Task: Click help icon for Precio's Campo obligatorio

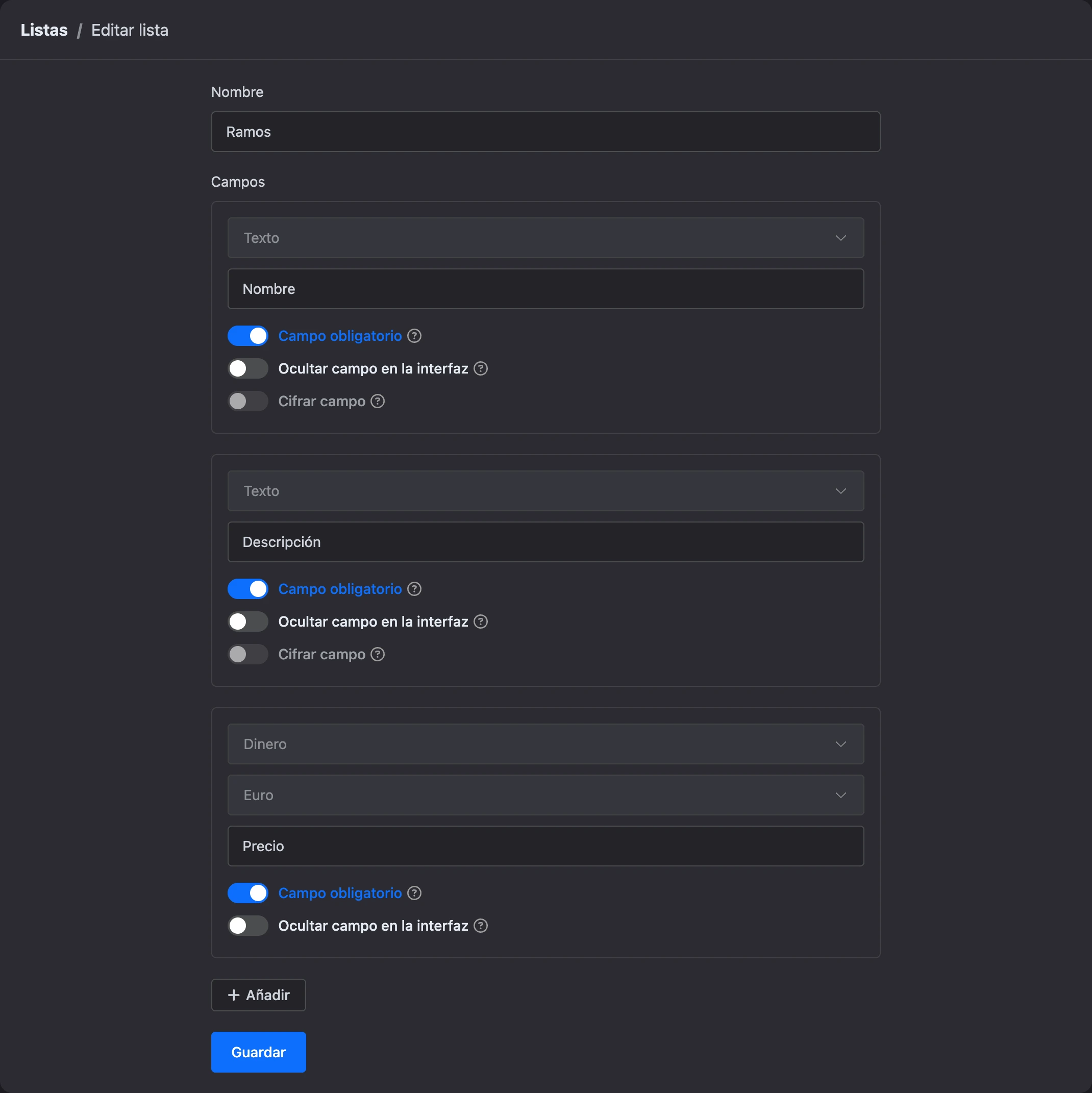Action: click(414, 894)
